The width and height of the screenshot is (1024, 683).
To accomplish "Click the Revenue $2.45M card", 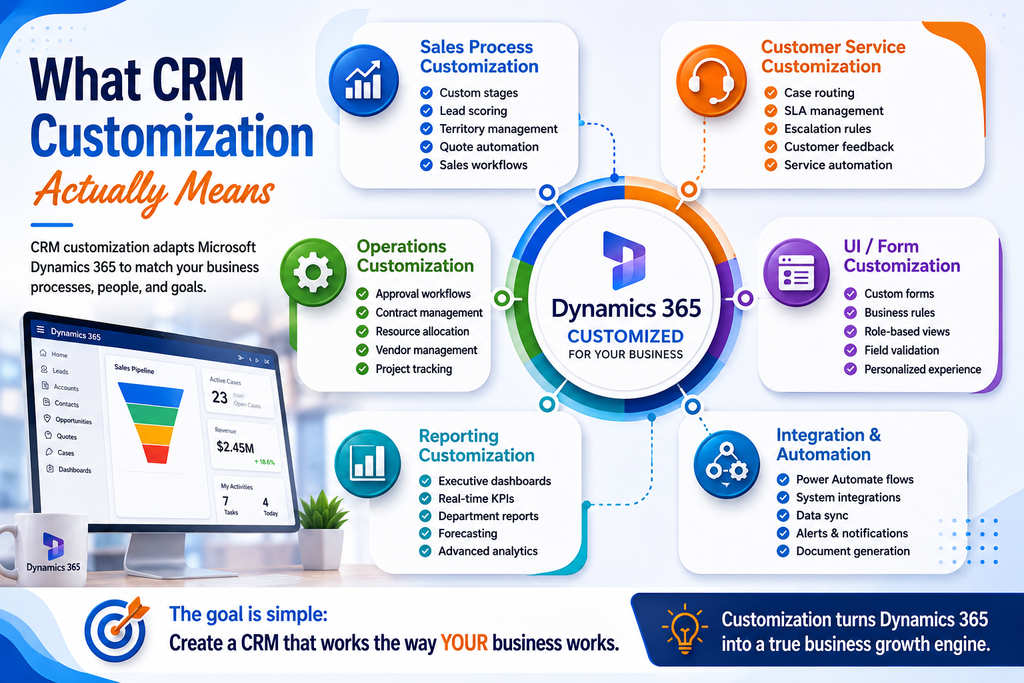I will coord(244,445).
